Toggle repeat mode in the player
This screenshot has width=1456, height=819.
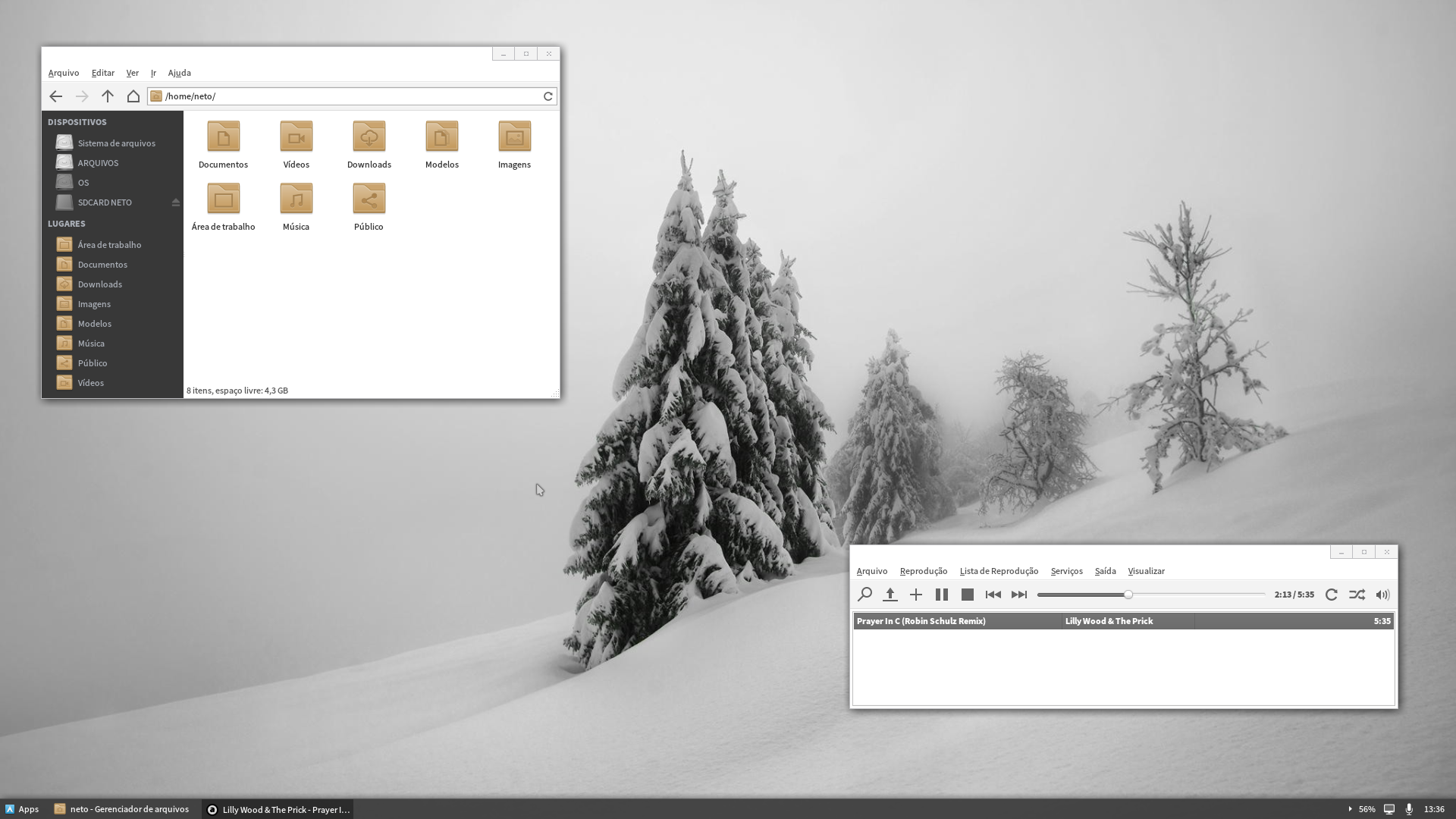coord(1332,595)
